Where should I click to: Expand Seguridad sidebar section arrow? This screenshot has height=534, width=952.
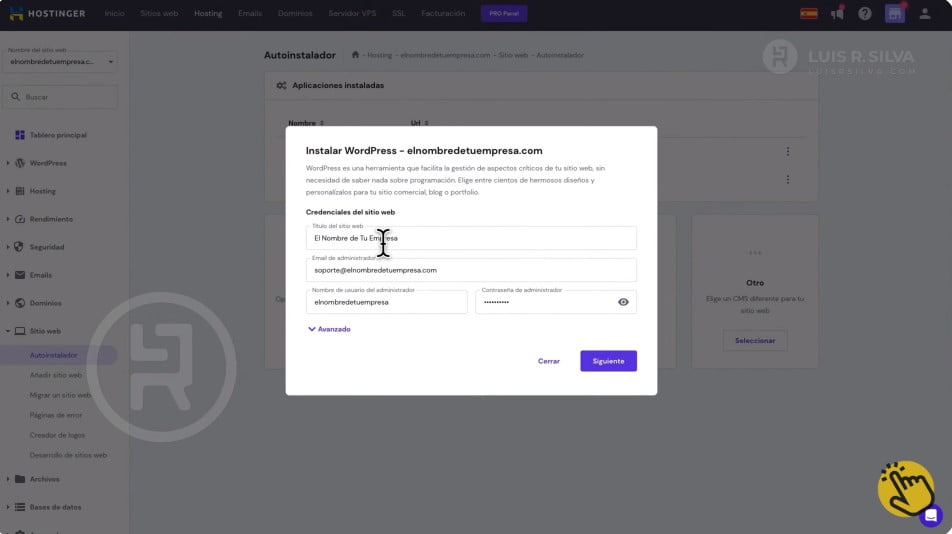pos(8,247)
